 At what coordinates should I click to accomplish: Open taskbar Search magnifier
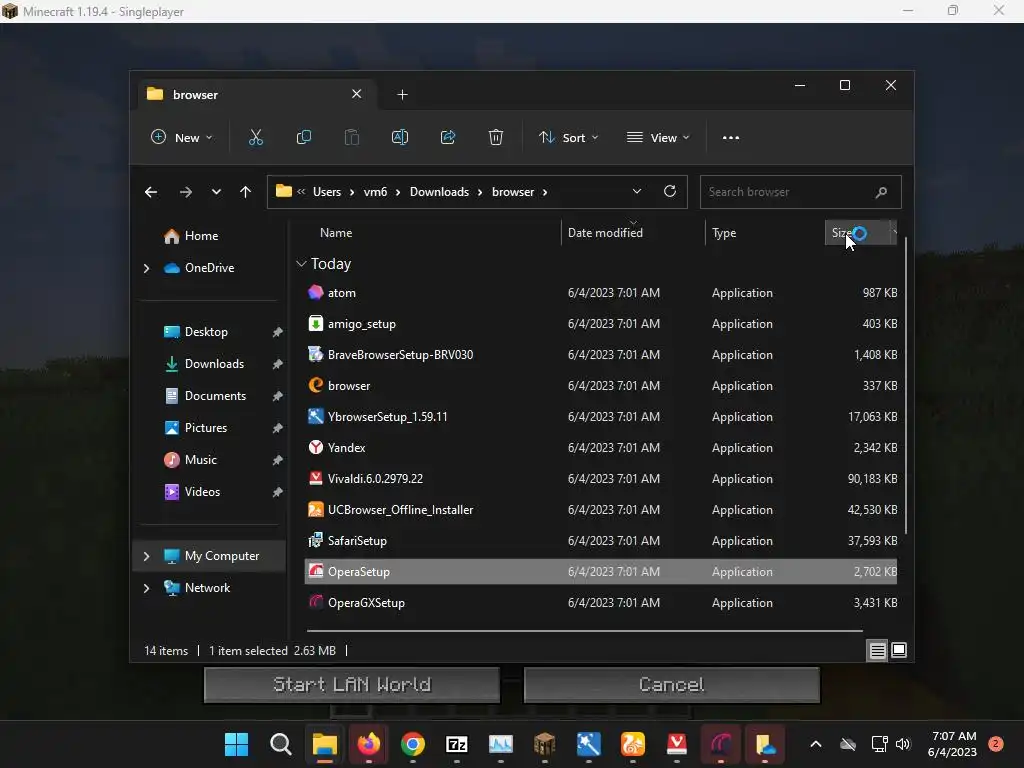(281, 744)
